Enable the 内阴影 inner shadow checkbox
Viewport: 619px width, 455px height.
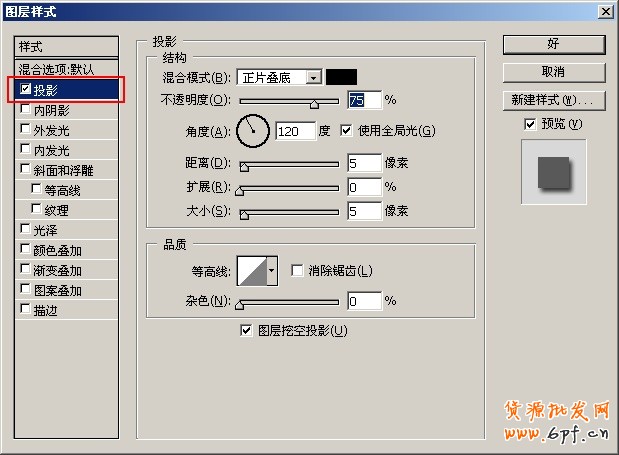point(25,110)
